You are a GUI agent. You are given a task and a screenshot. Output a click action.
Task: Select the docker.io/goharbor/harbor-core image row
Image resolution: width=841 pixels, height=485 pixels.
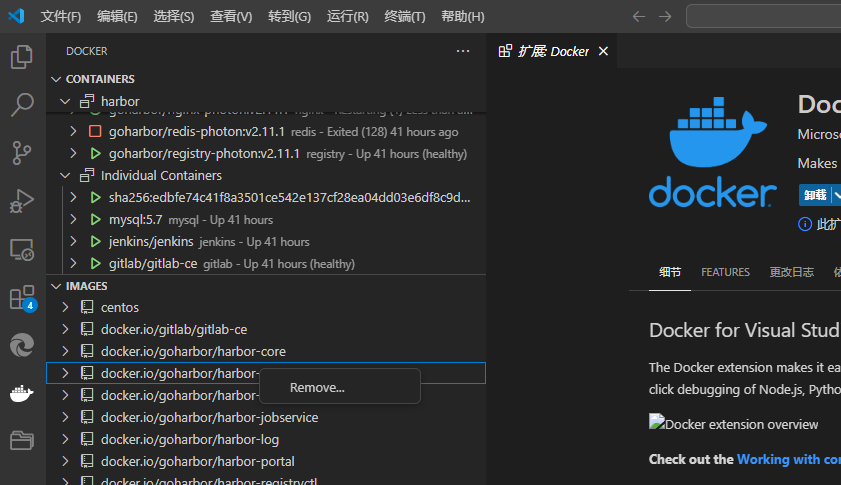pos(266,351)
